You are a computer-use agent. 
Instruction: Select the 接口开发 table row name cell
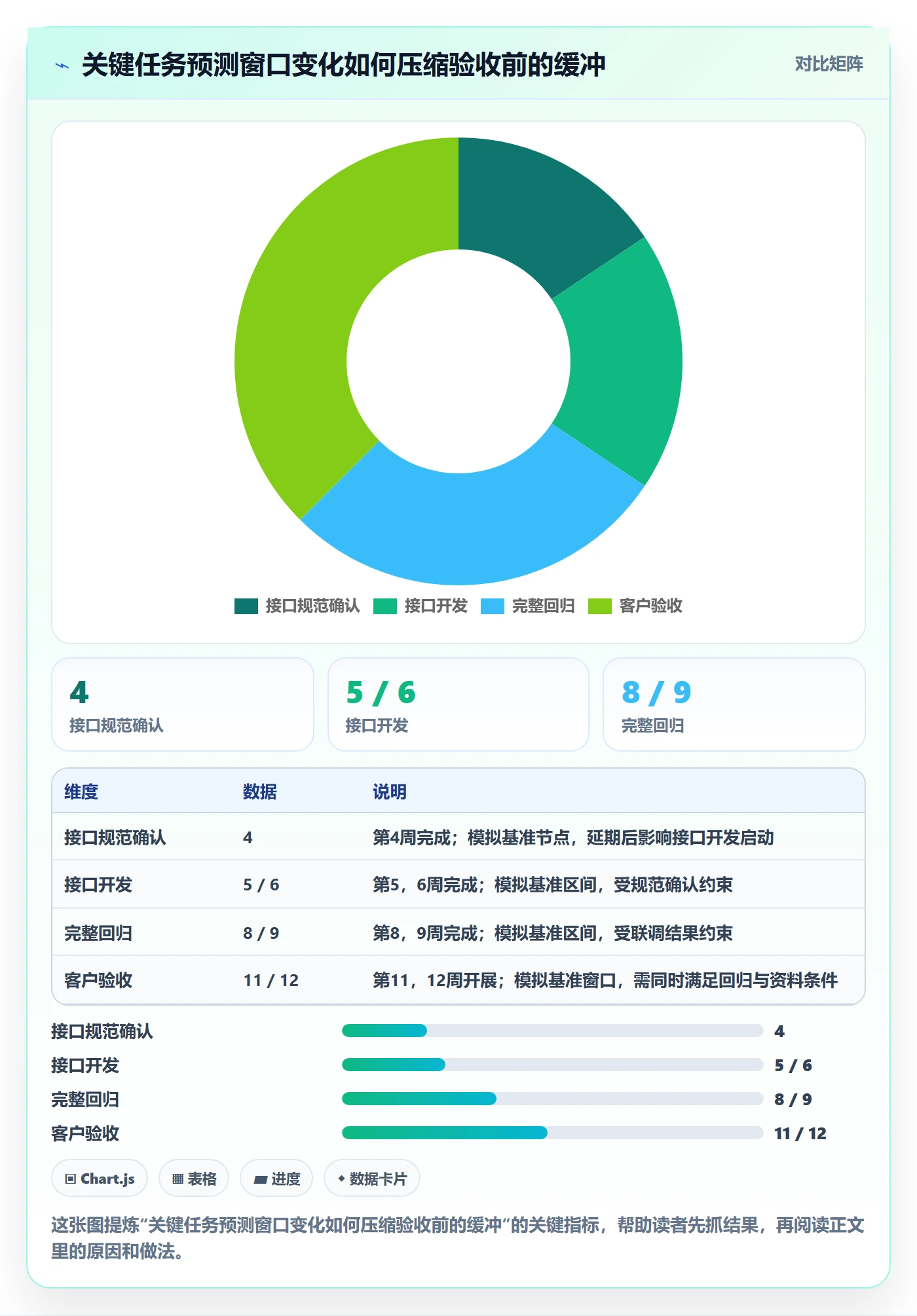coord(98,885)
